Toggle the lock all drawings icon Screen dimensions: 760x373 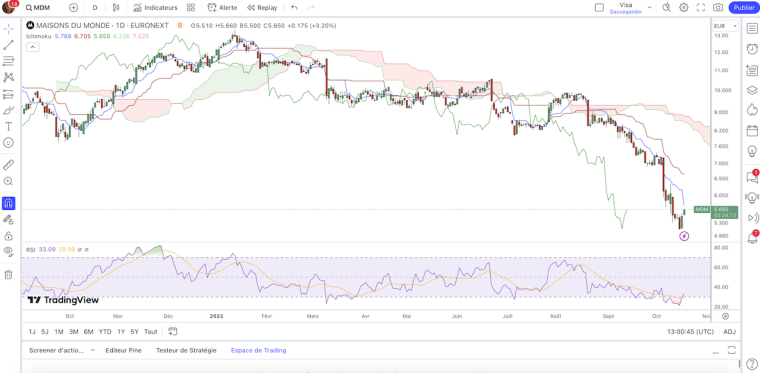pos(8,236)
